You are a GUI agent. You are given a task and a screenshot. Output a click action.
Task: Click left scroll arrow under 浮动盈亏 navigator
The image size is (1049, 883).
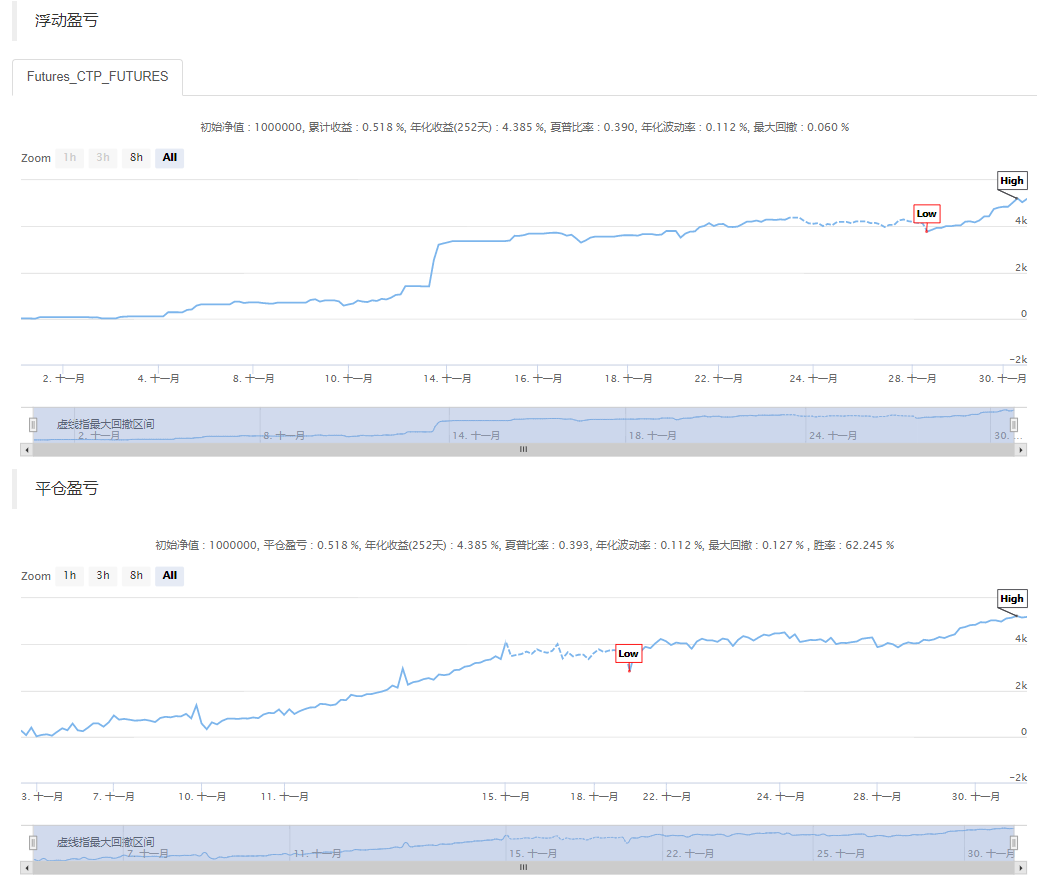pyautogui.click(x=26, y=450)
